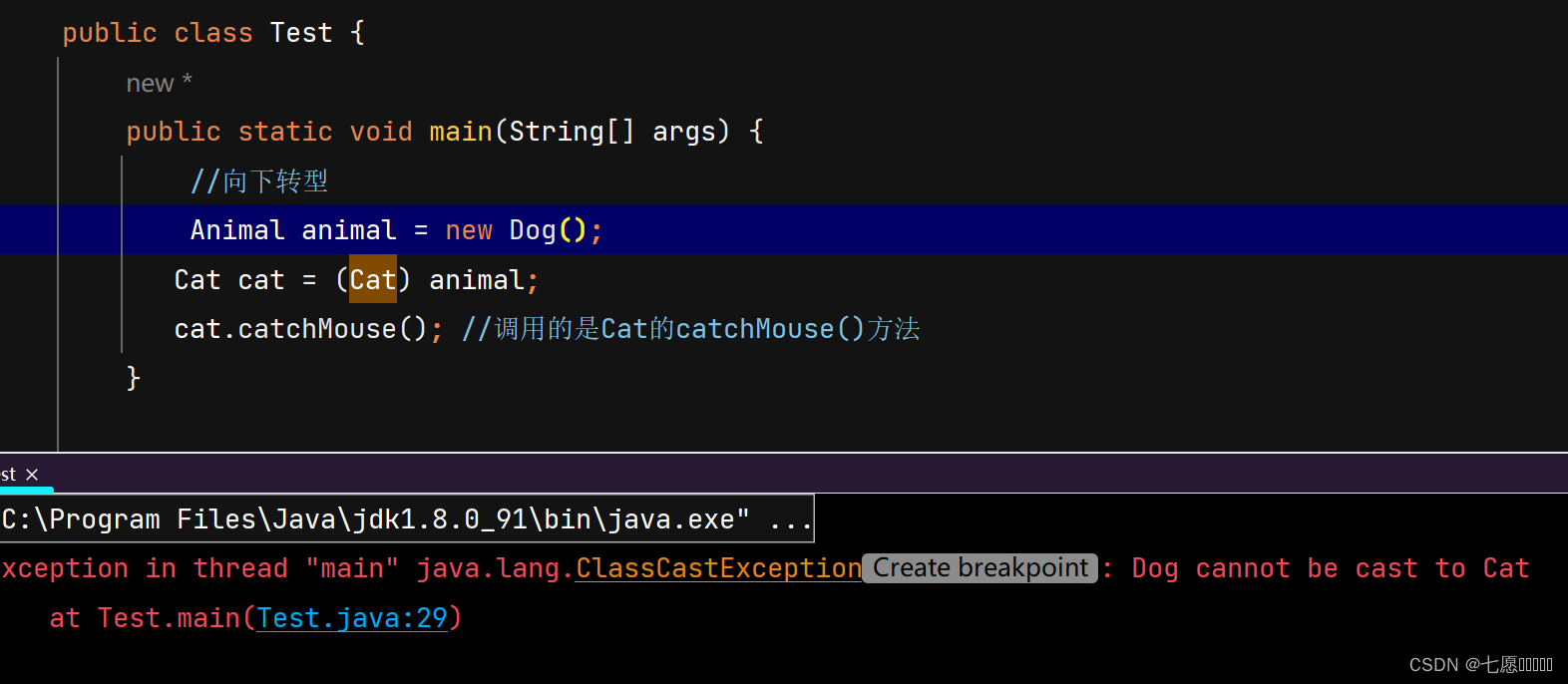
Task: Close the run tab with the x icon
Action: click(x=32, y=475)
